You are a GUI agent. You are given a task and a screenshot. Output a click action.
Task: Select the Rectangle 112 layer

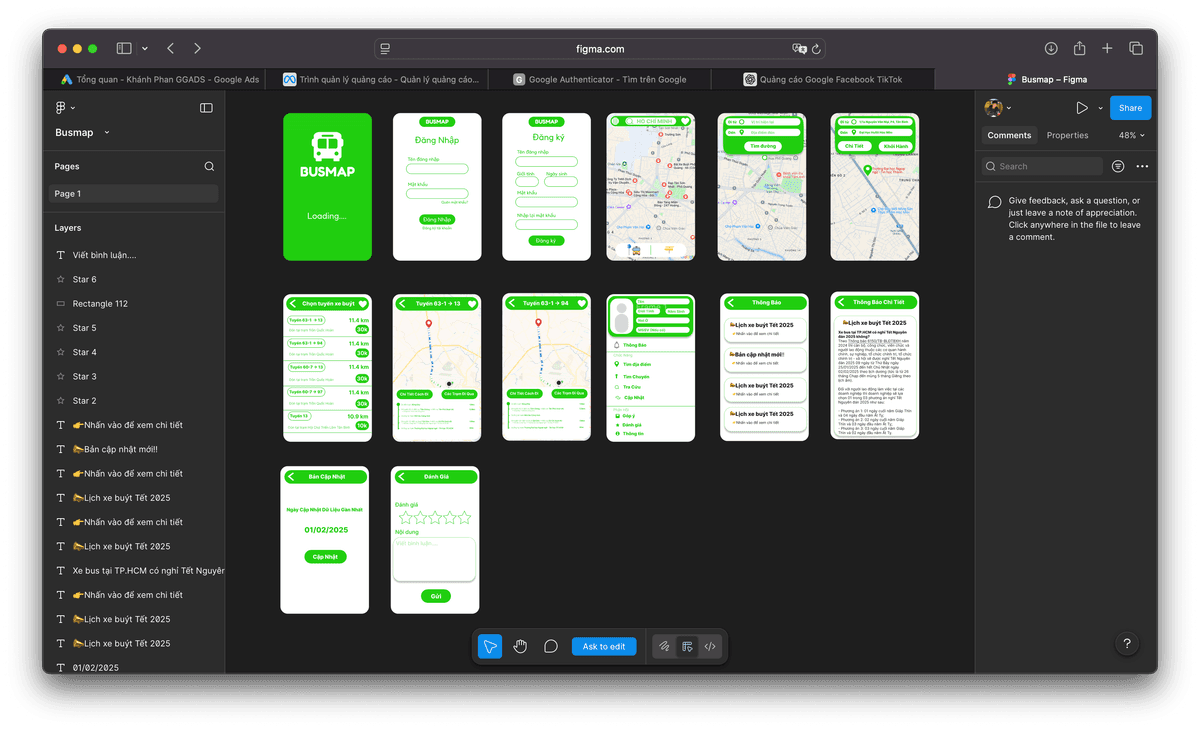click(x=100, y=304)
